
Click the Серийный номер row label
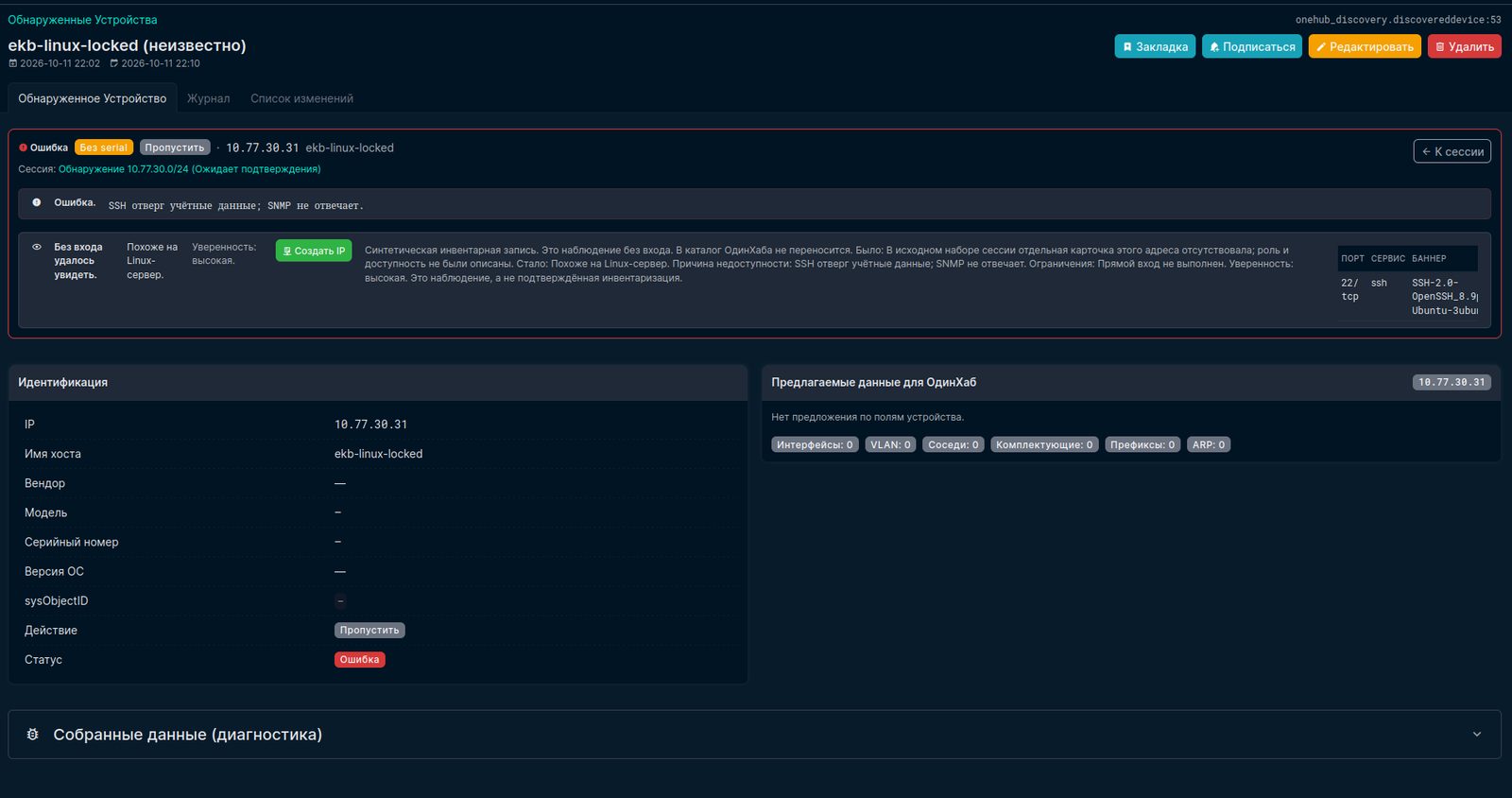click(71, 543)
